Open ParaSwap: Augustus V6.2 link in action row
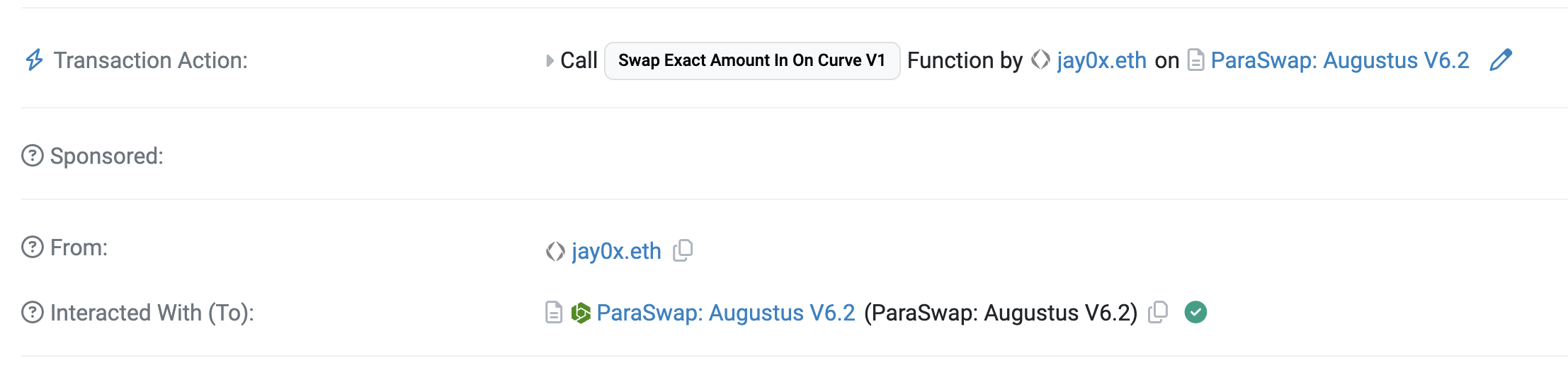The width and height of the screenshot is (1568, 373). point(1340,61)
